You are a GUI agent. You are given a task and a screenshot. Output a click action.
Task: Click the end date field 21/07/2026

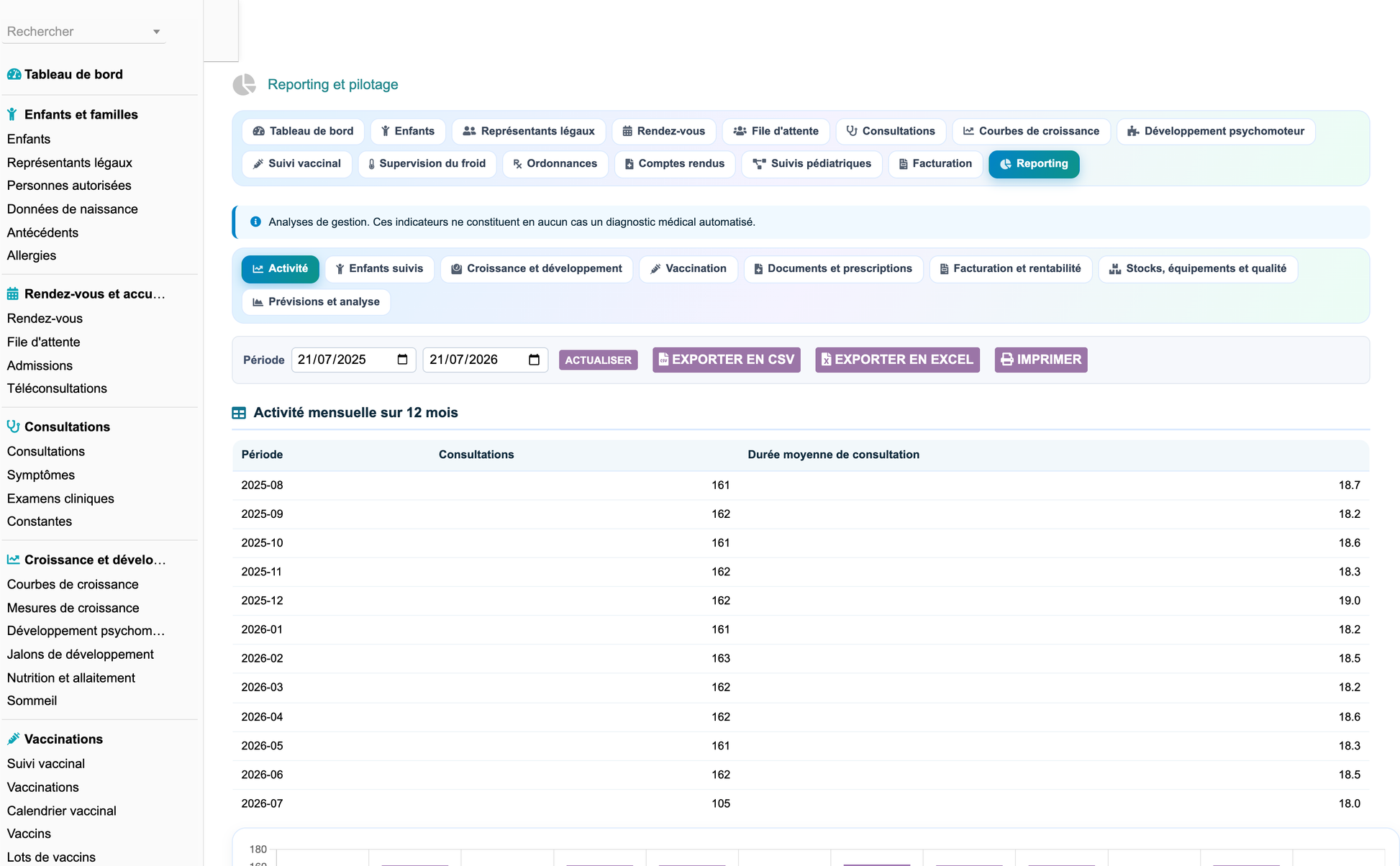pos(485,360)
